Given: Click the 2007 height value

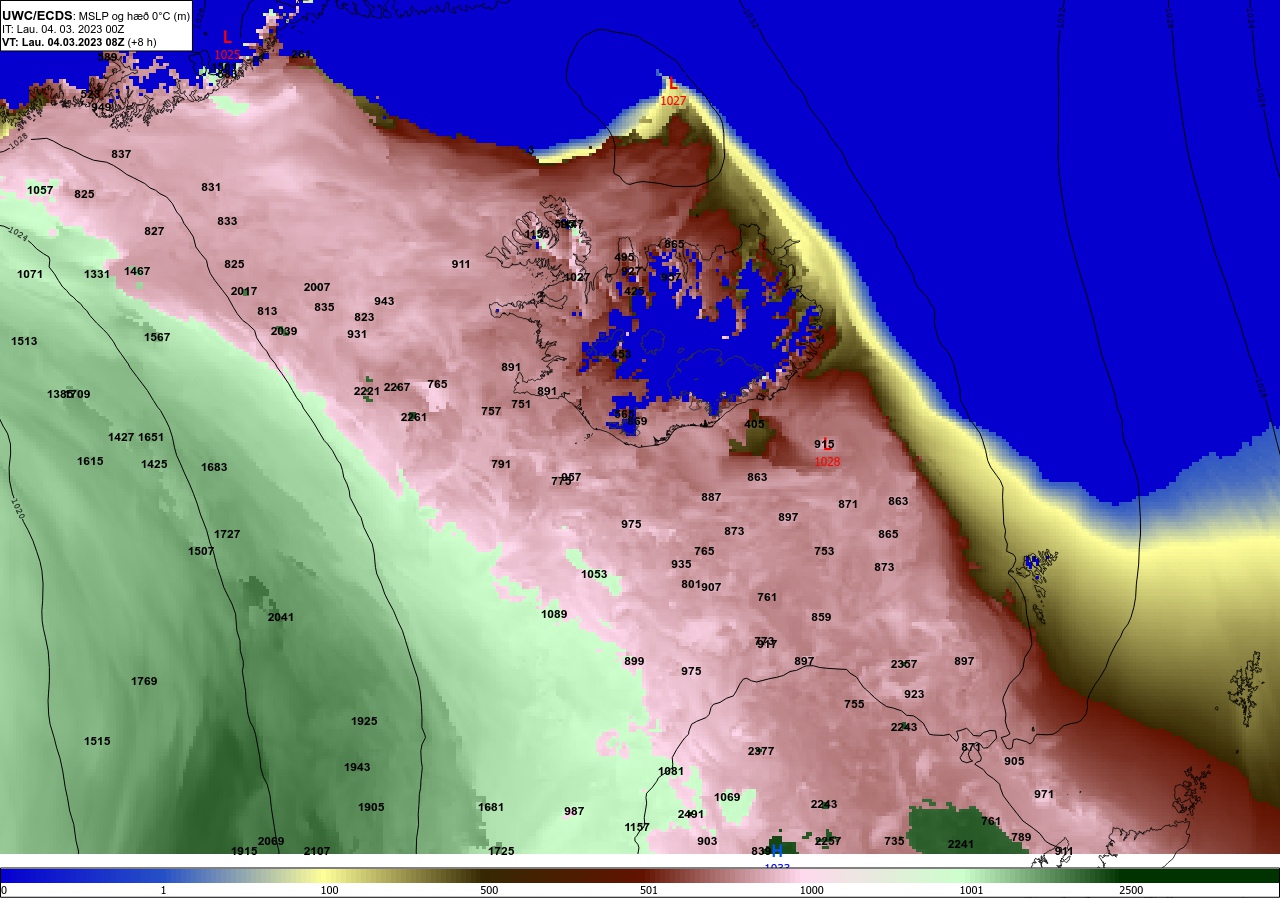Looking at the screenshot, I should (x=317, y=287).
